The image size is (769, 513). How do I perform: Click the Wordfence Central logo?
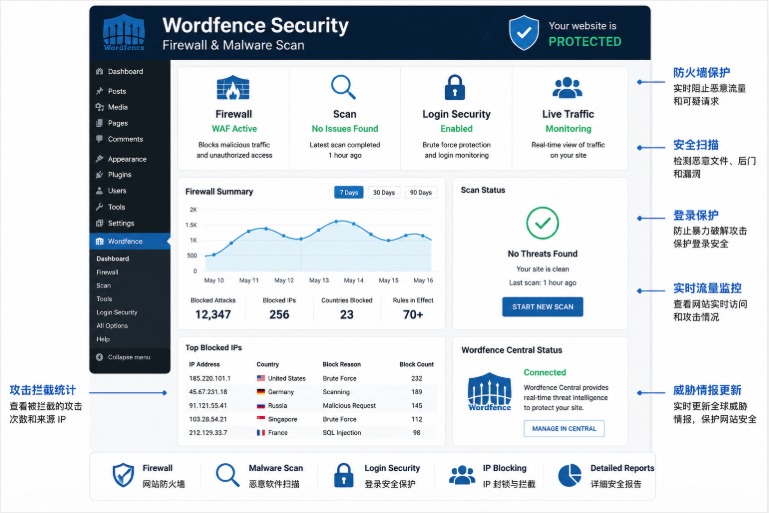point(489,391)
